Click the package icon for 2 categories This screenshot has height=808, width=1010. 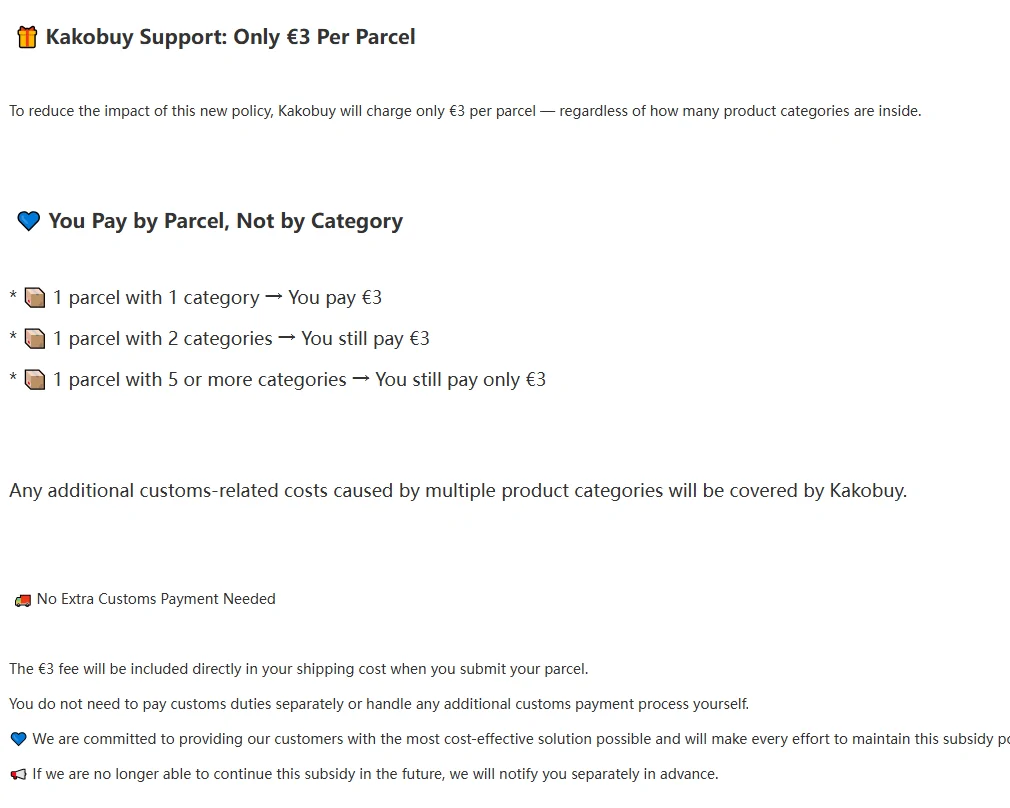pyautogui.click(x=35, y=339)
